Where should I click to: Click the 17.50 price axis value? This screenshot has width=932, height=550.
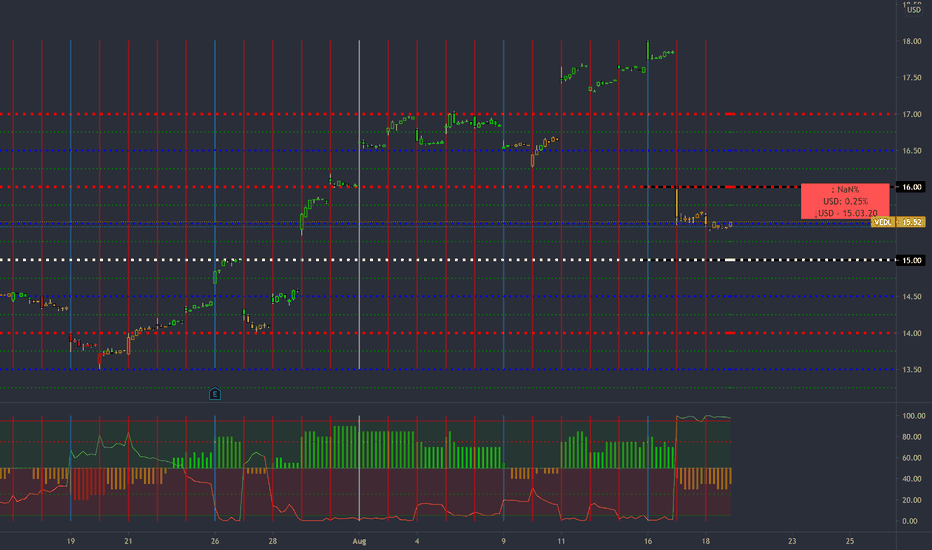(912, 78)
